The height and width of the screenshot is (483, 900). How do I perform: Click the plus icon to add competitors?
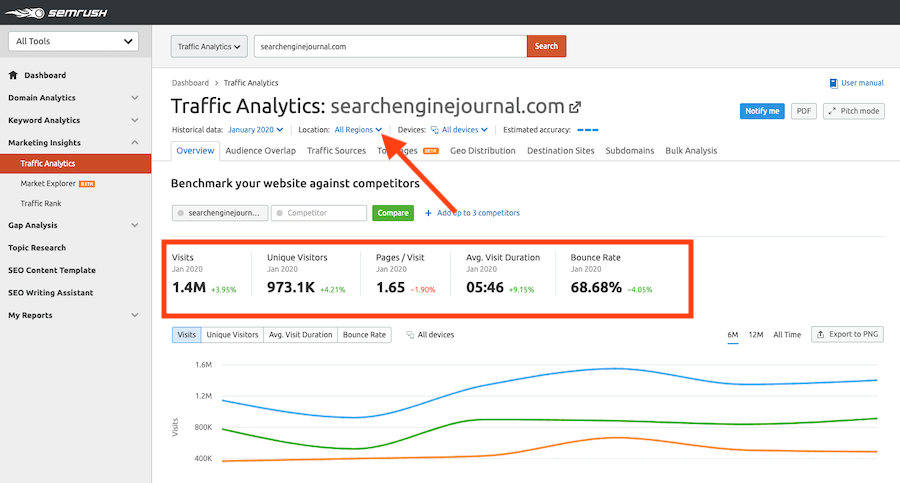tap(428, 213)
